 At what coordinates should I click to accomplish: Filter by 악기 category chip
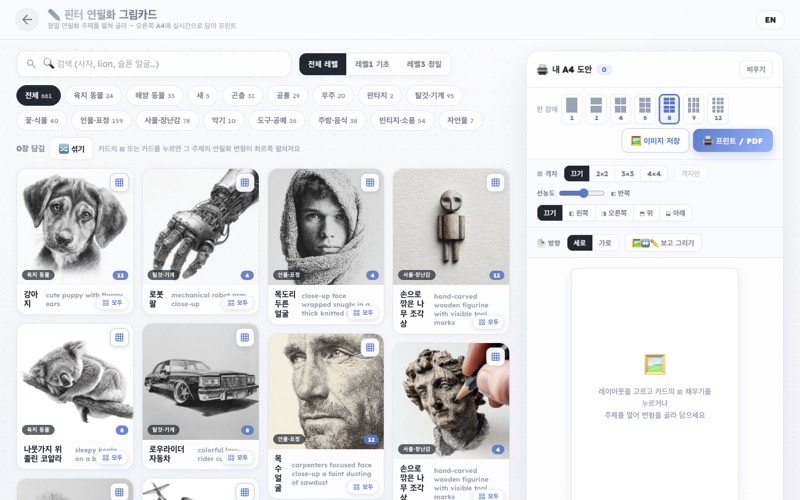[x=223, y=120]
